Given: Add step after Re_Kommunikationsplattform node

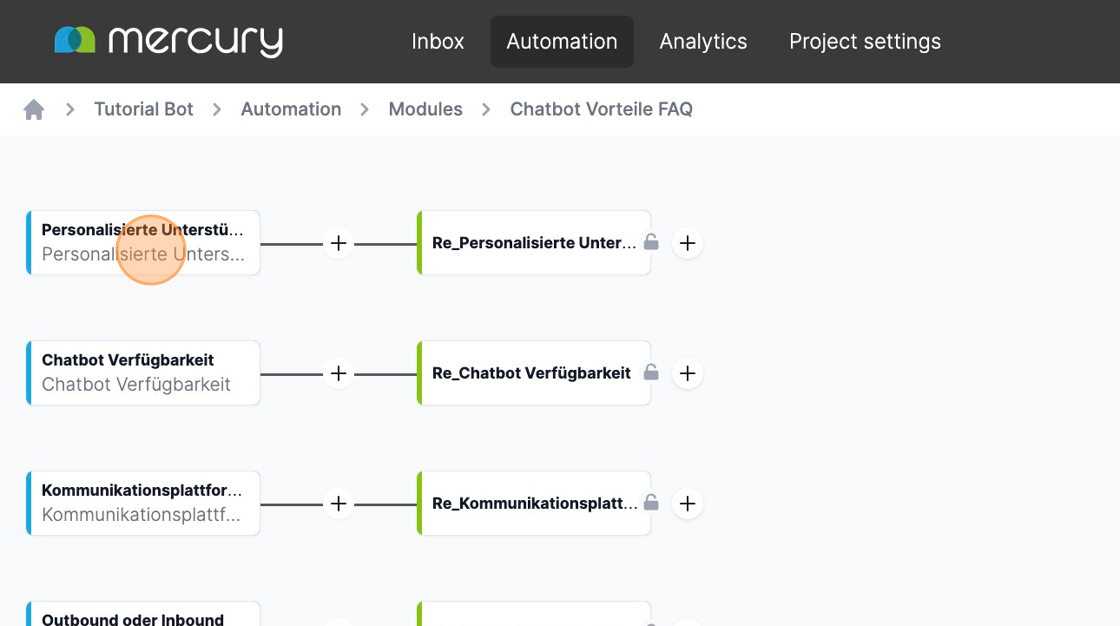Looking at the screenshot, I should [x=687, y=503].
